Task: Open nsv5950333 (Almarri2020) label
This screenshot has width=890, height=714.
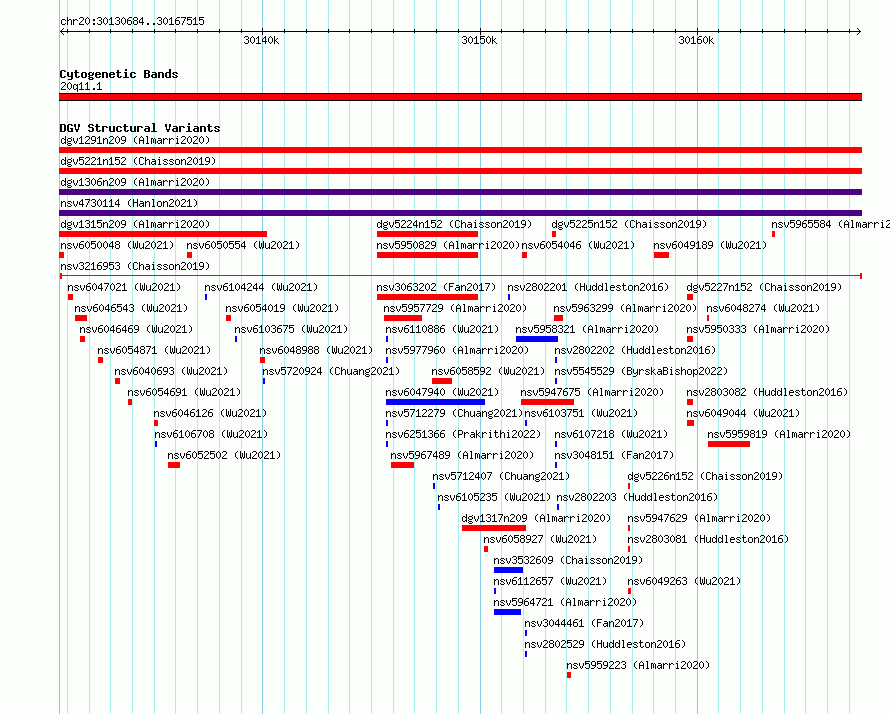Action: point(758,329)
